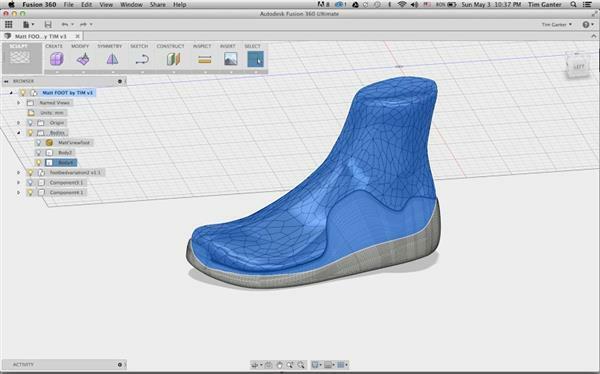Open the Apple menu
Screen dimensions: 600x374
click(11, 5)
